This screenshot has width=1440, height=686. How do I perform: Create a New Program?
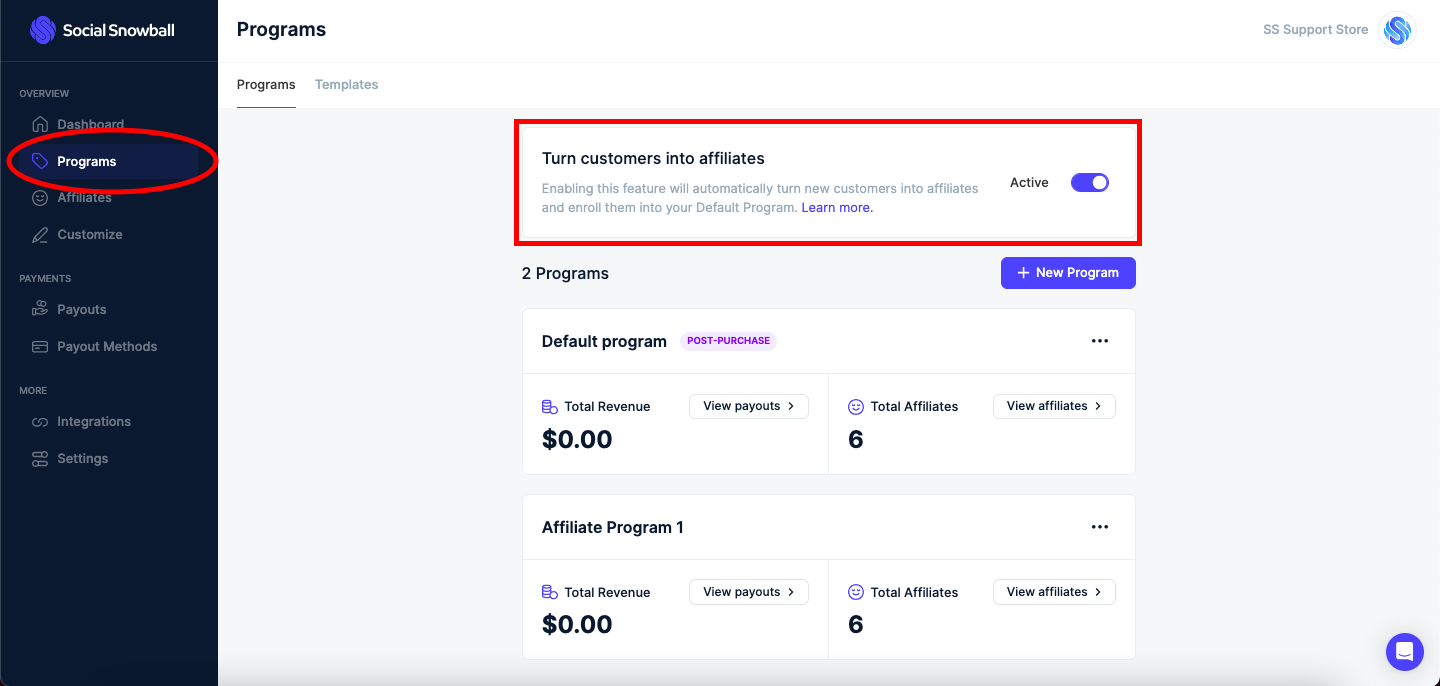point(1068,272)
